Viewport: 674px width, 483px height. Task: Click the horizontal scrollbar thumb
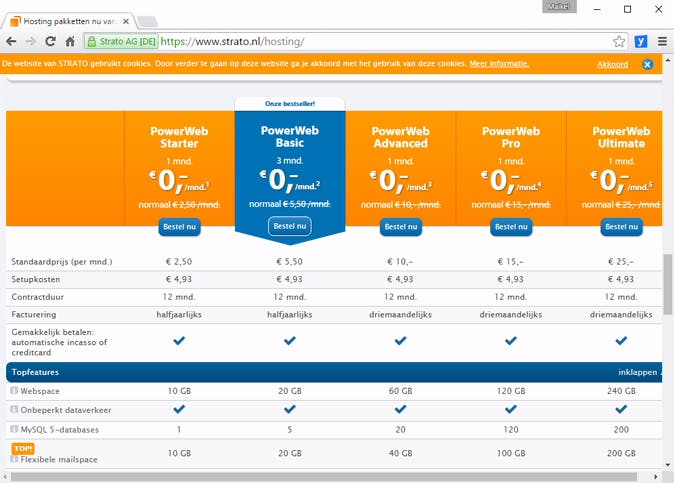324,477
